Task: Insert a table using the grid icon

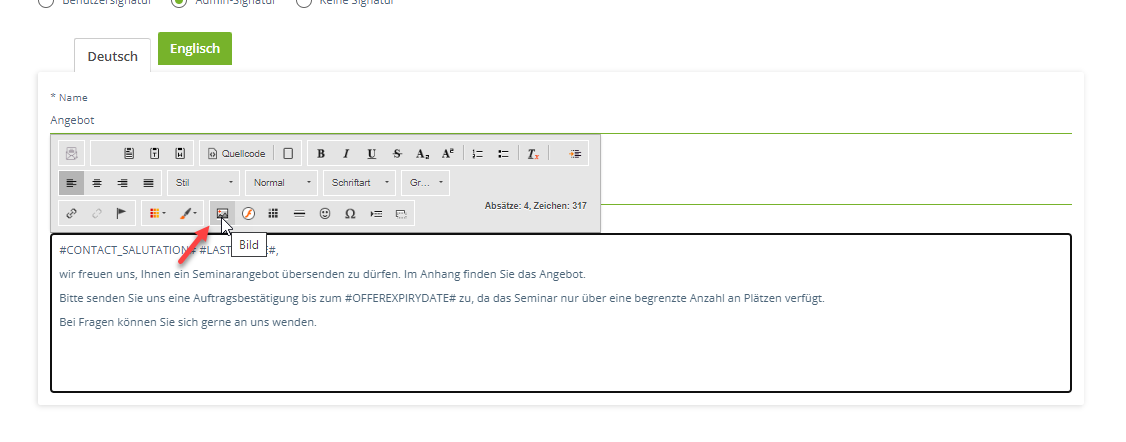Action: click(273, 213)
